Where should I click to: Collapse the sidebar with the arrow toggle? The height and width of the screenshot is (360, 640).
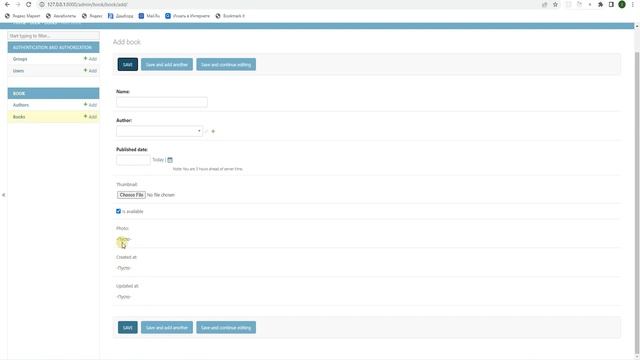click(4, 195)
